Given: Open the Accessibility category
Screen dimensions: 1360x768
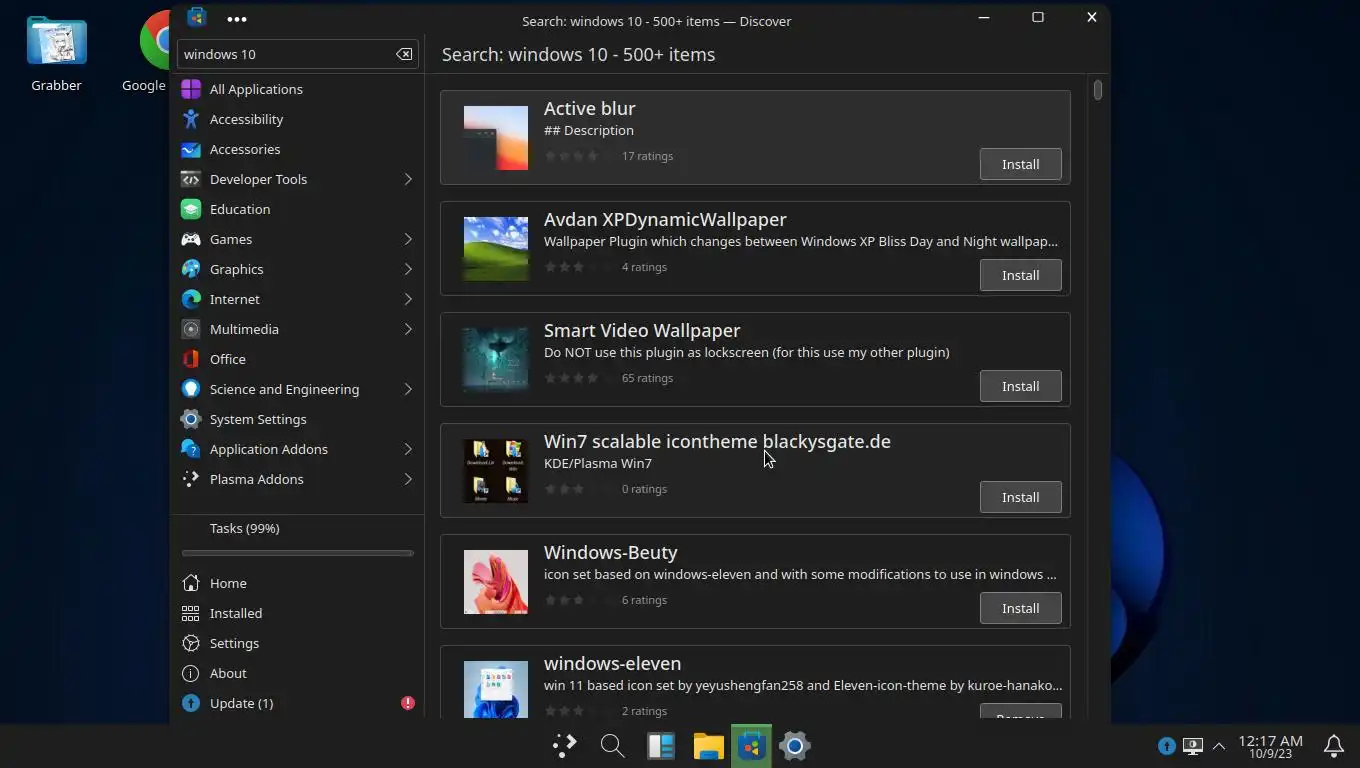Looking at the screenshot, I should pos(297,119).
